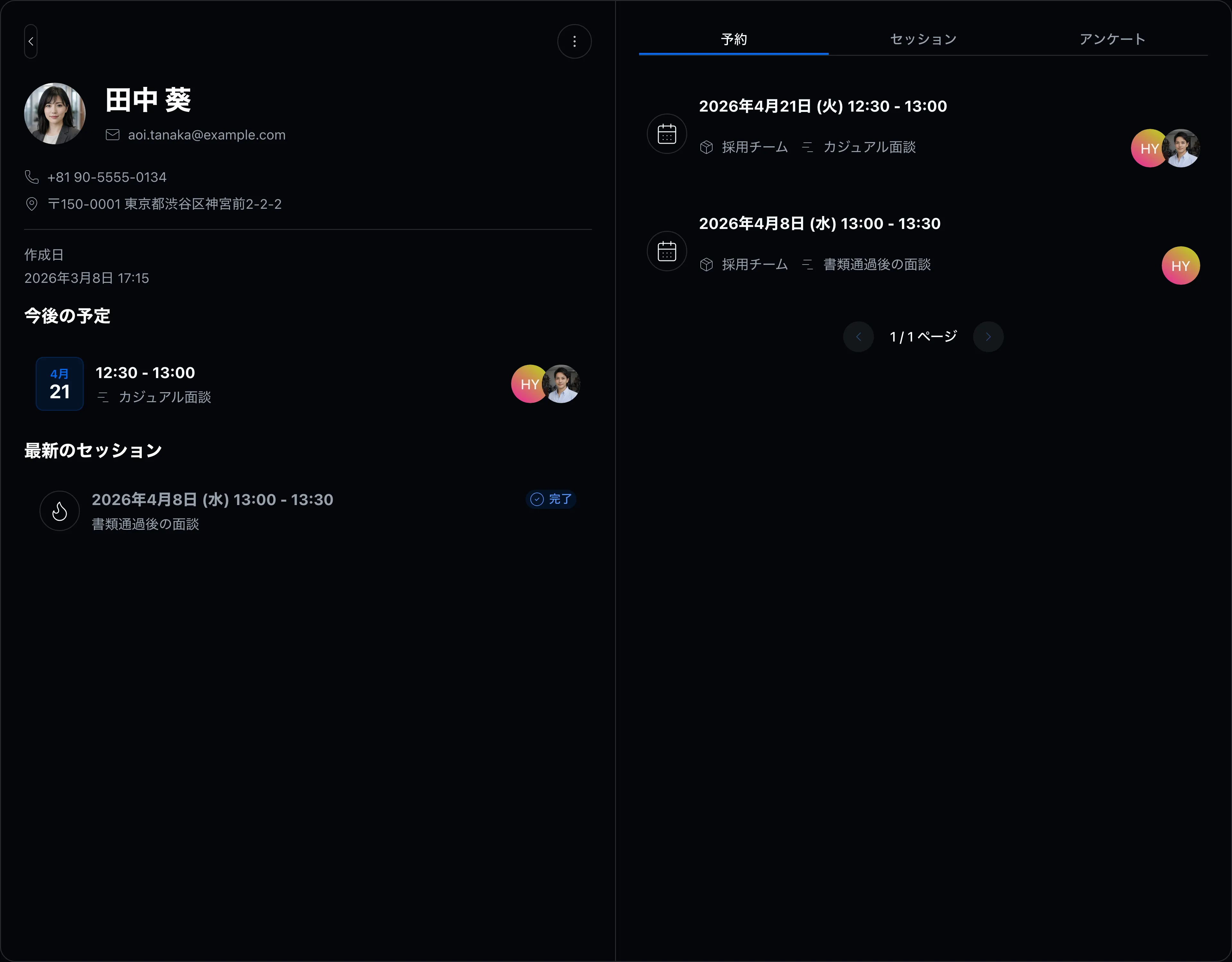Screen dimensions: 1232x962
Task: Open email link aoi.tanaka@example.com
Action: point(207,135)
